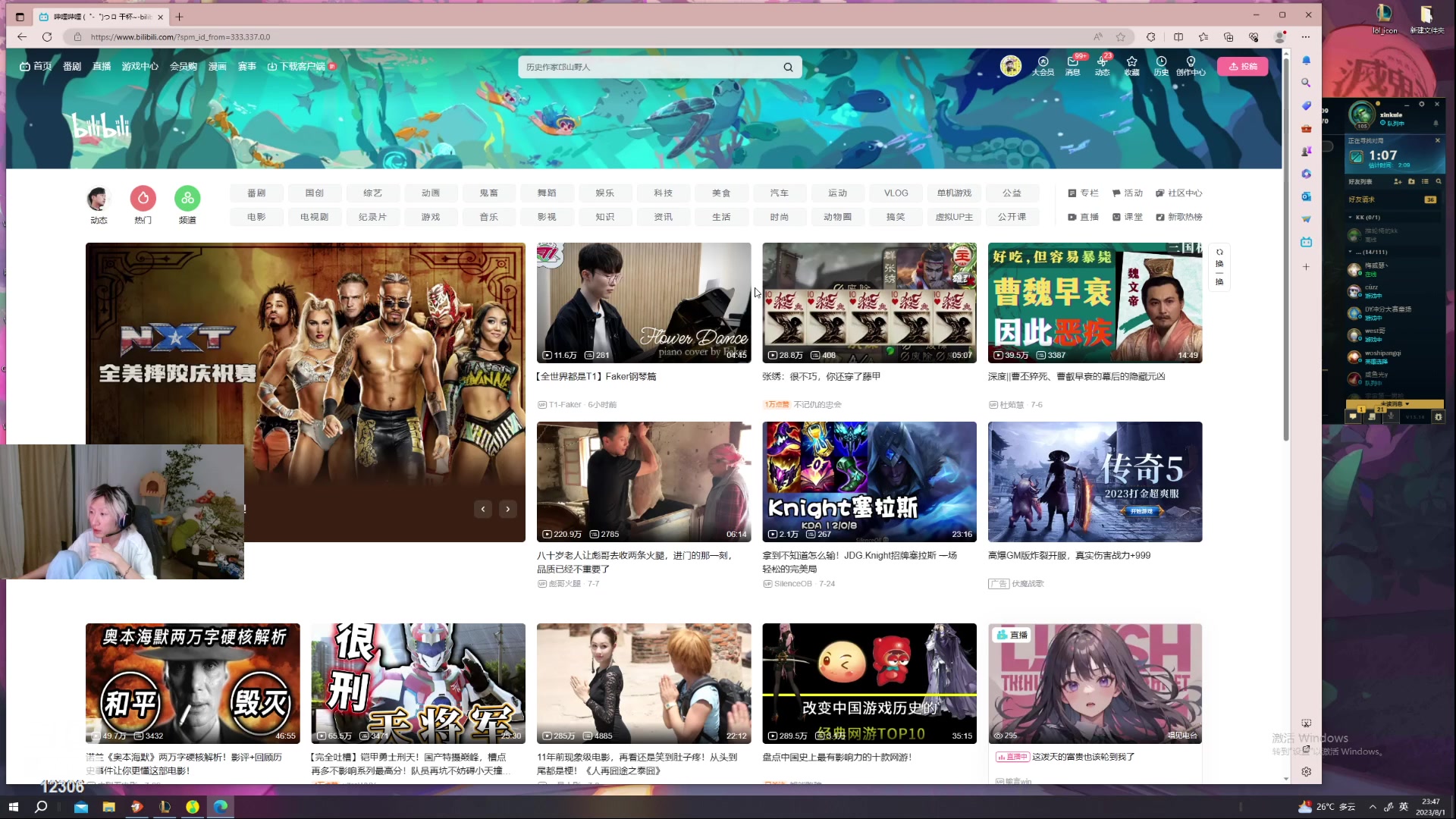
Task: Refresh the page with the reload icon
Action: click(x=47, y=36)
